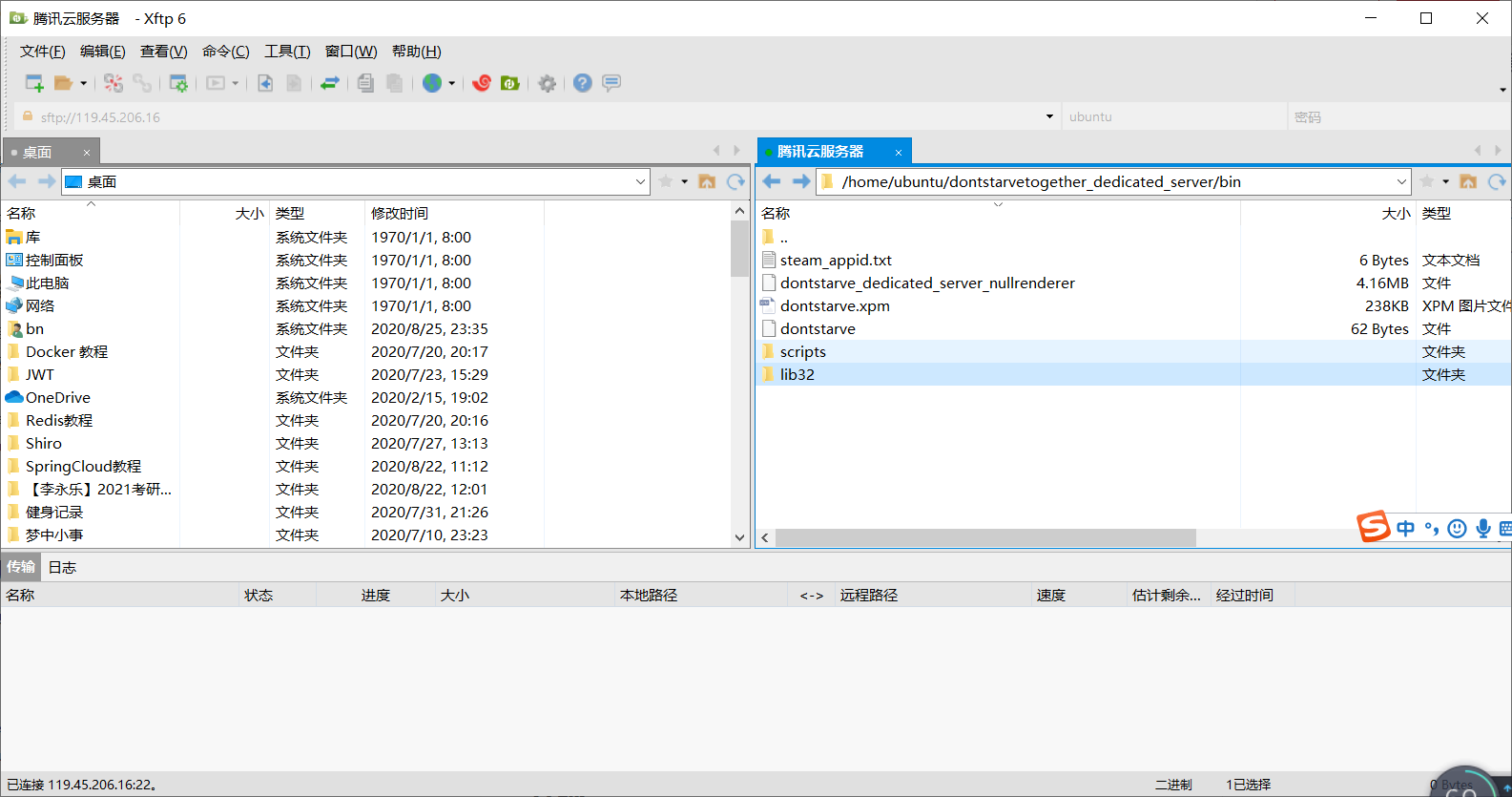Open Help using blue question mark icon
The image size is (1512, 797).
tap(583, 83)
